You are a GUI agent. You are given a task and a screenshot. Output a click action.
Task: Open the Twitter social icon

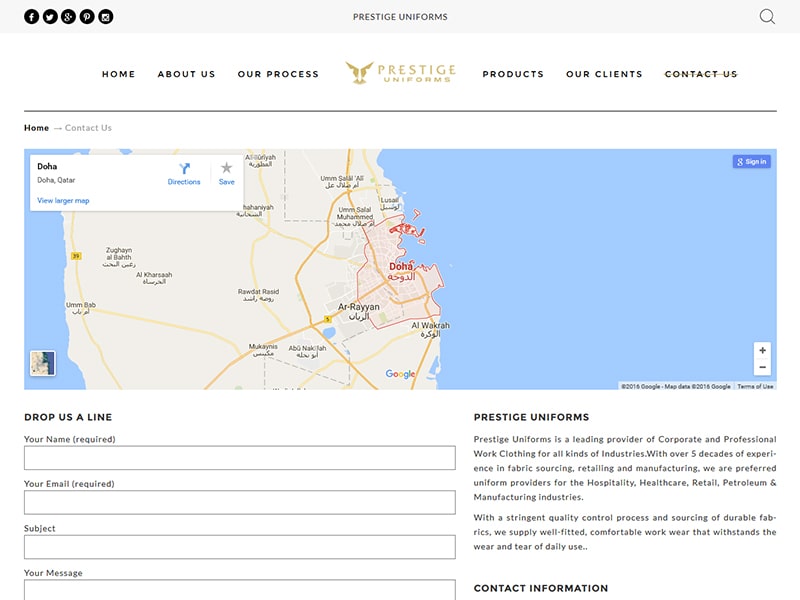point(50,17)
